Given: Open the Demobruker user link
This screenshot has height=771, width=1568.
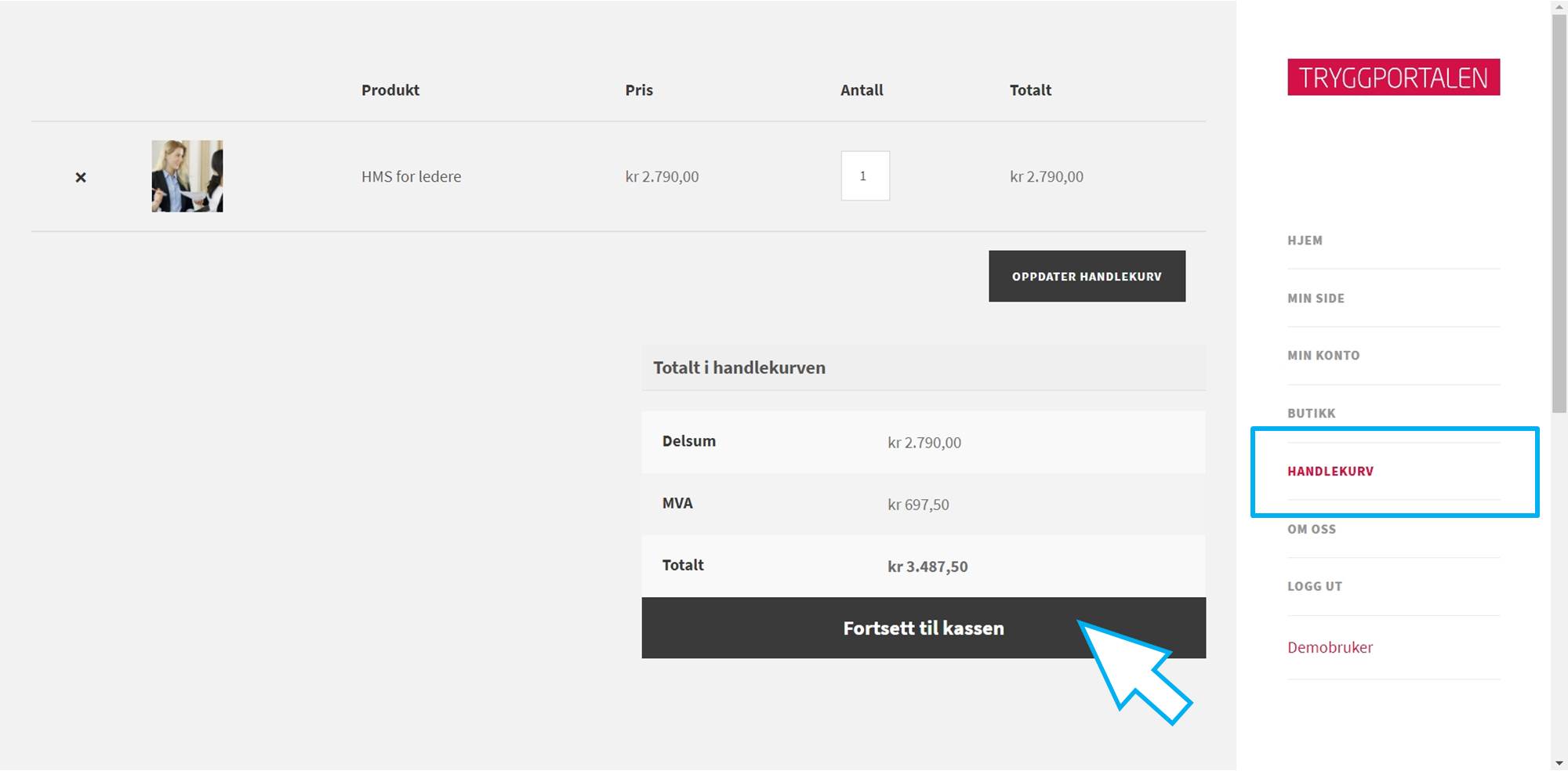Looking at the screenshot, I should coord(1330,648).
